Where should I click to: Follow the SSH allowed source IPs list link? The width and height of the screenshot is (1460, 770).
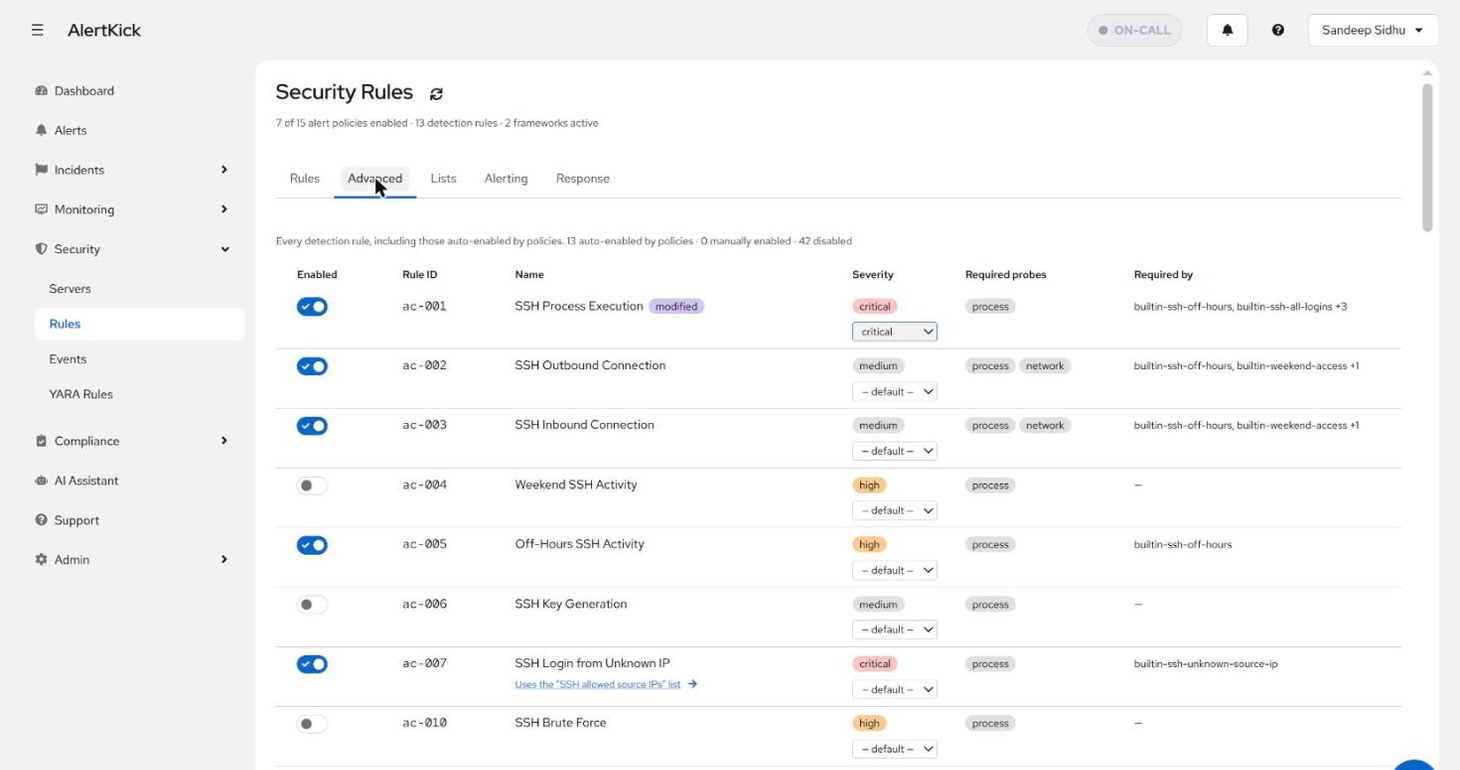(x=598, y=685)
